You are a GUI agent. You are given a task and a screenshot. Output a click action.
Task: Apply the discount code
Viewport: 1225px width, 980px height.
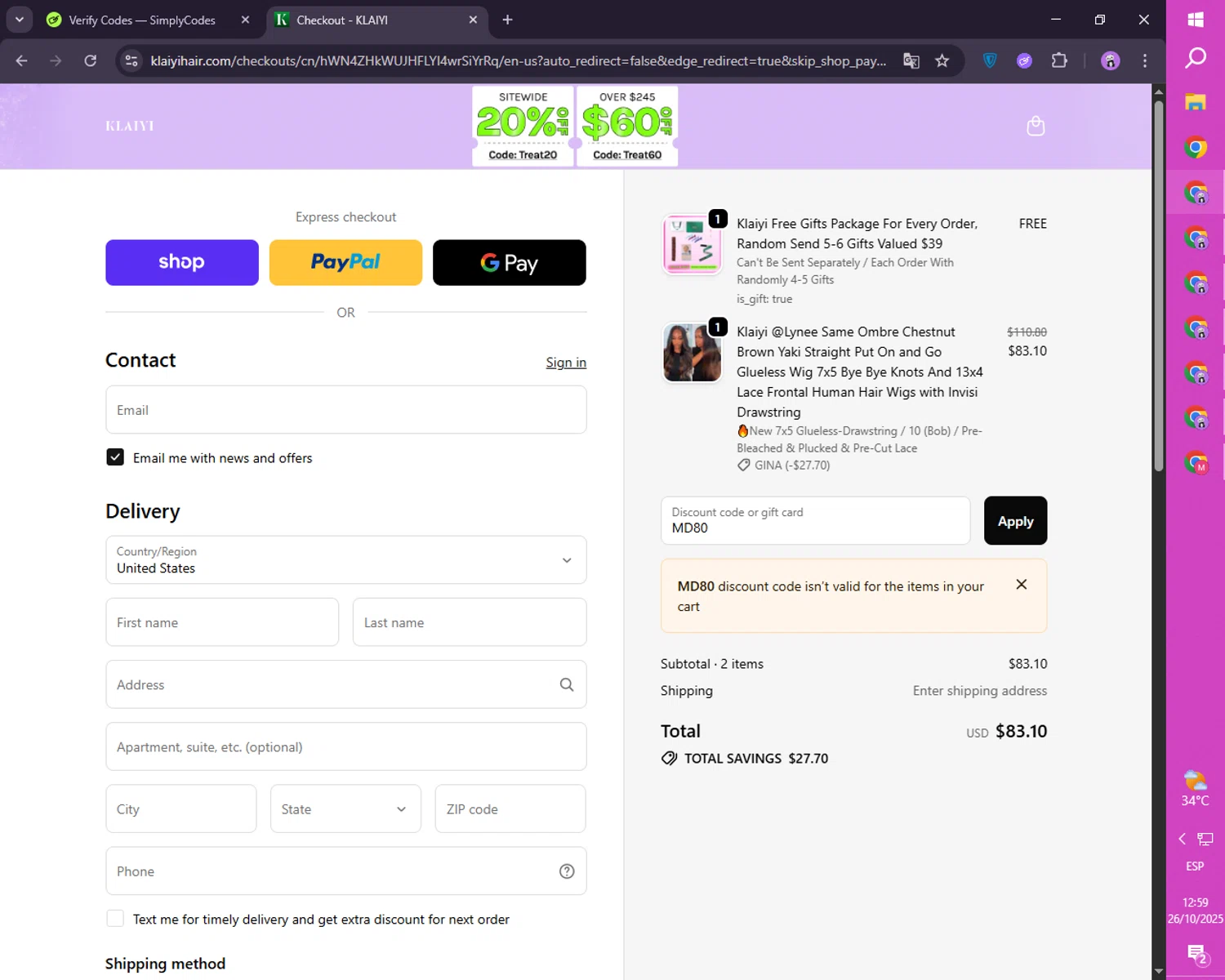click(1016, 520)
